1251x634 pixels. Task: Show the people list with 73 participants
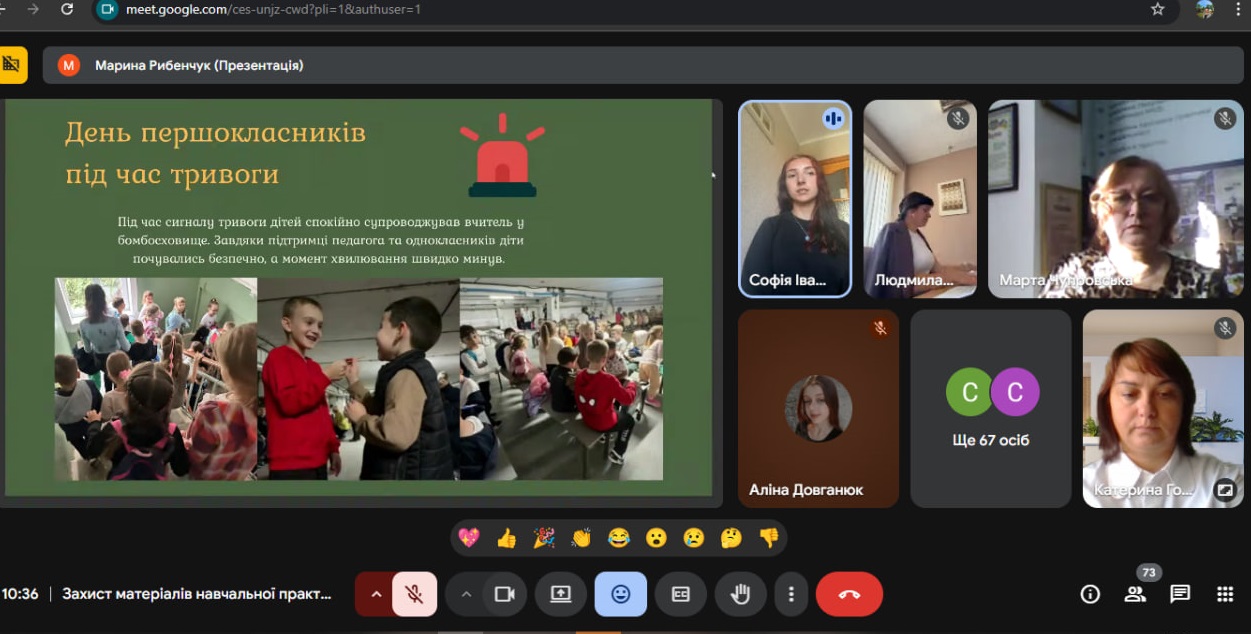pyautogui.click(x=1135, y=594)
